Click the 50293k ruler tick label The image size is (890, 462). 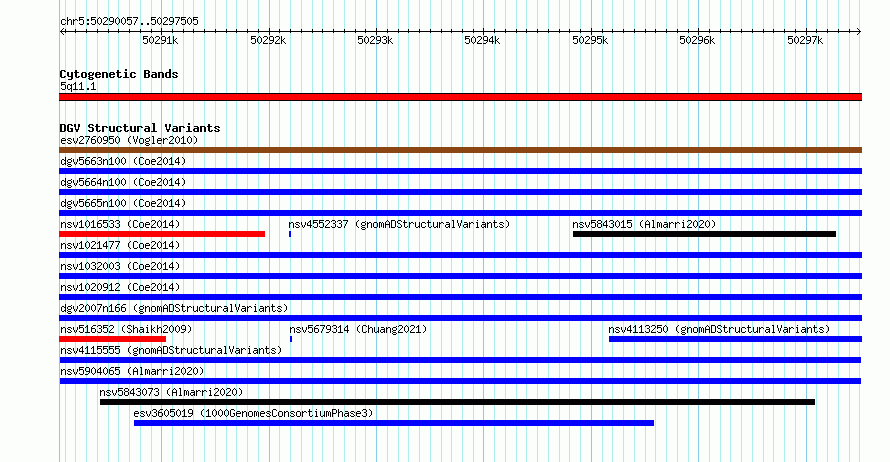375,40
